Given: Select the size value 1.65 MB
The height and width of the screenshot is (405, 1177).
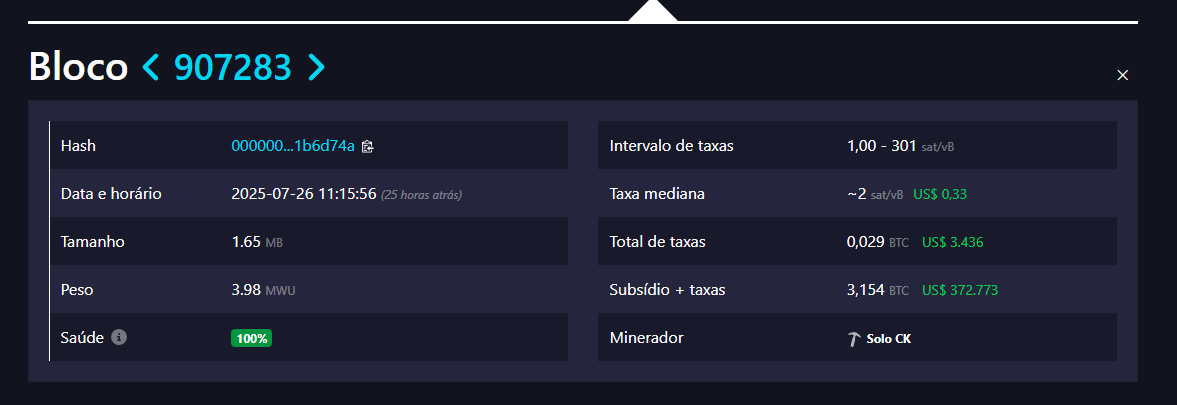Looking at the screenshot, I should [x=257, y=242].
